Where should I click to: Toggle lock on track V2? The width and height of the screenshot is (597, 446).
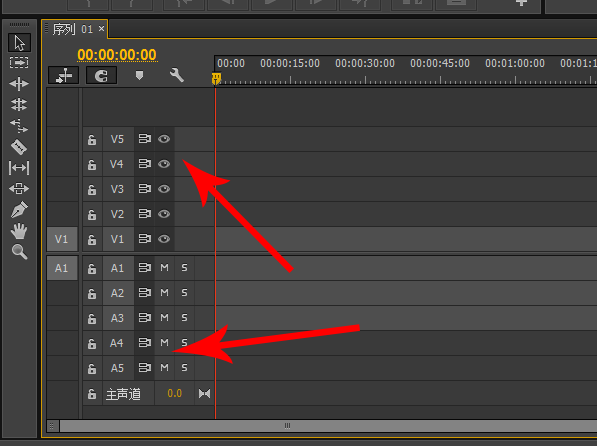[92, 214]
